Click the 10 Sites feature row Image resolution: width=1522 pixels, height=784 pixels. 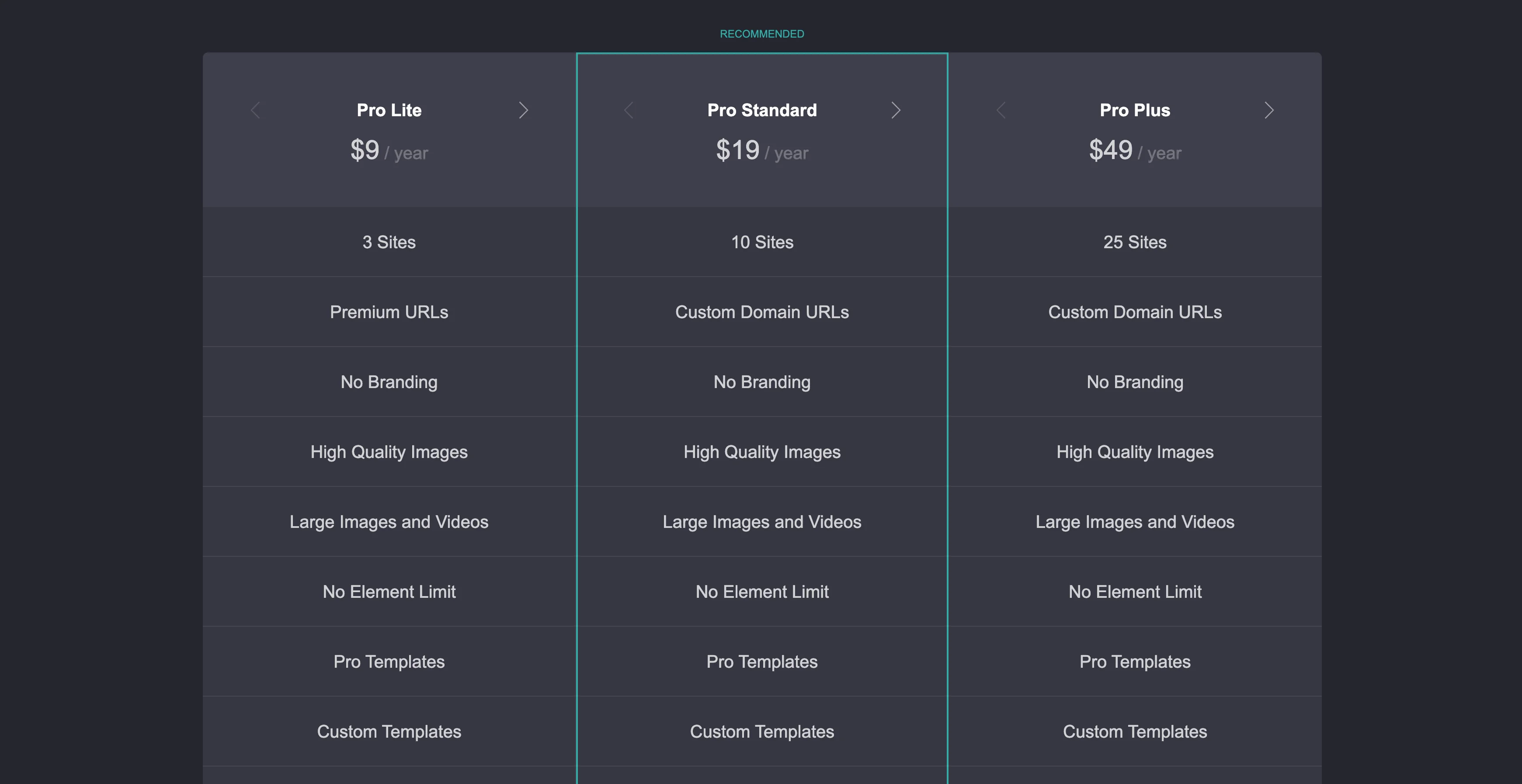(761, 242)
